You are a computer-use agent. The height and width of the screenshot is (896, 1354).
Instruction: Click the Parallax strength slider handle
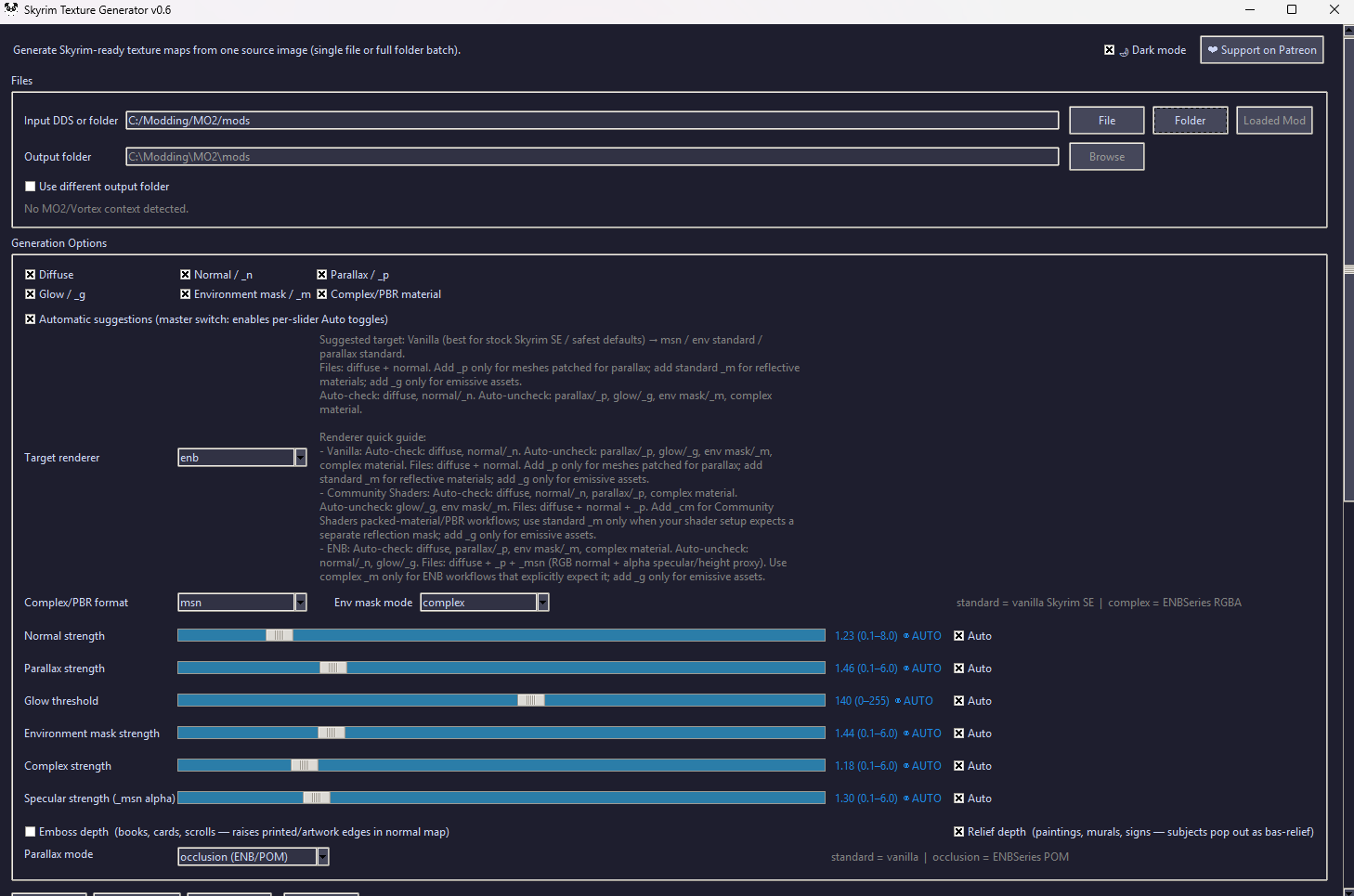[x=333, y=669]
